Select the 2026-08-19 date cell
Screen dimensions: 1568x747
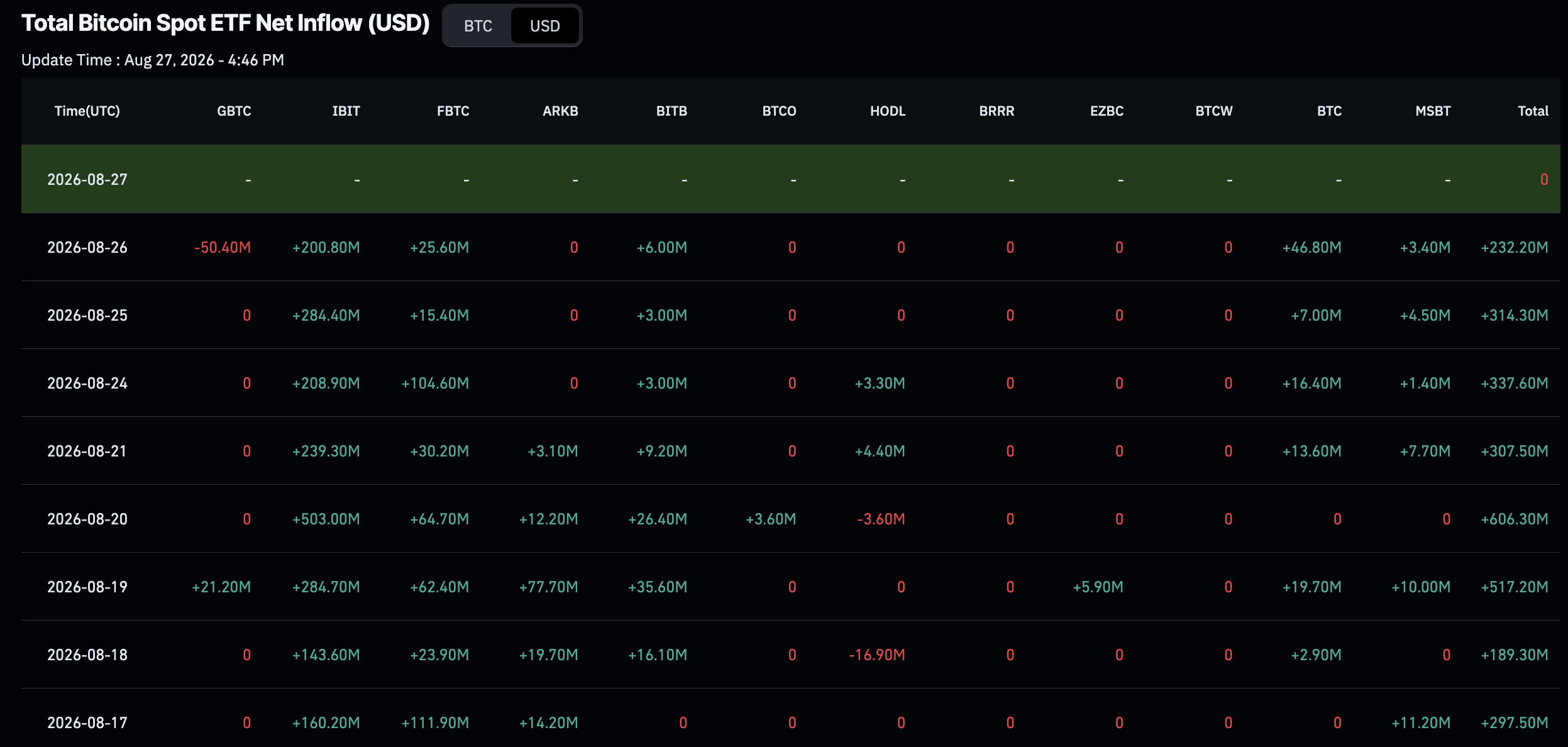click(x=87, y=587)
